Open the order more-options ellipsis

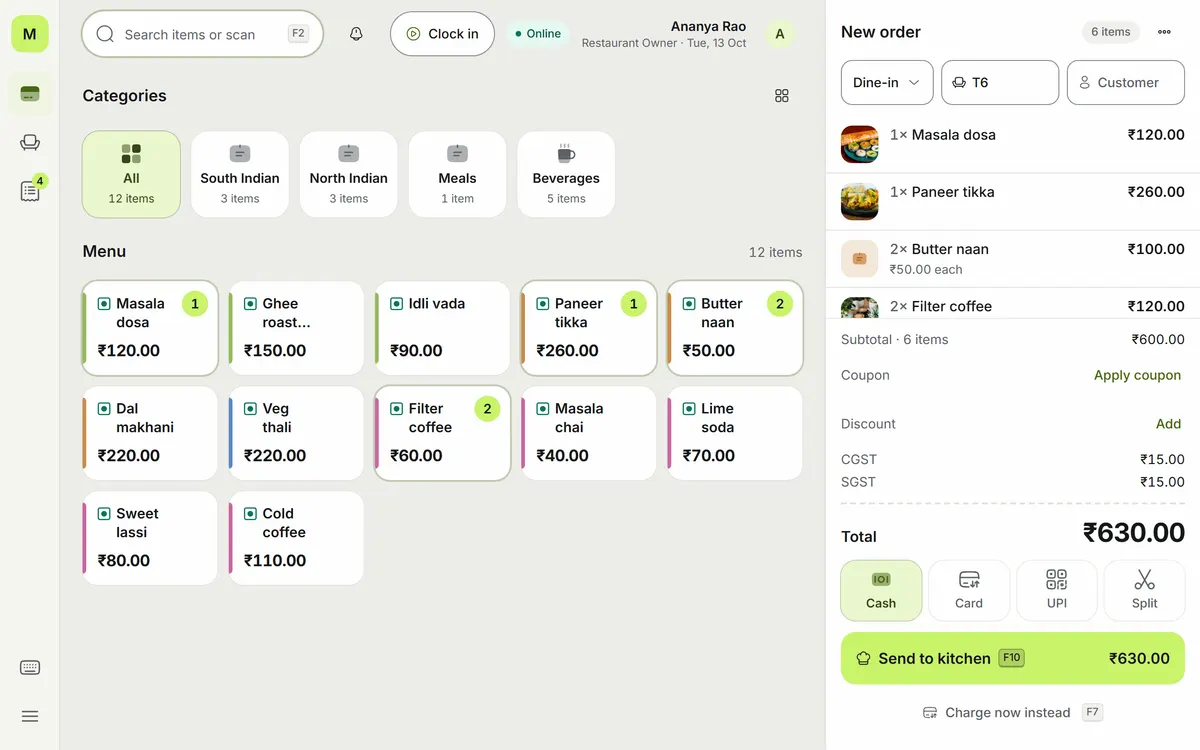tap(1164, 32)
